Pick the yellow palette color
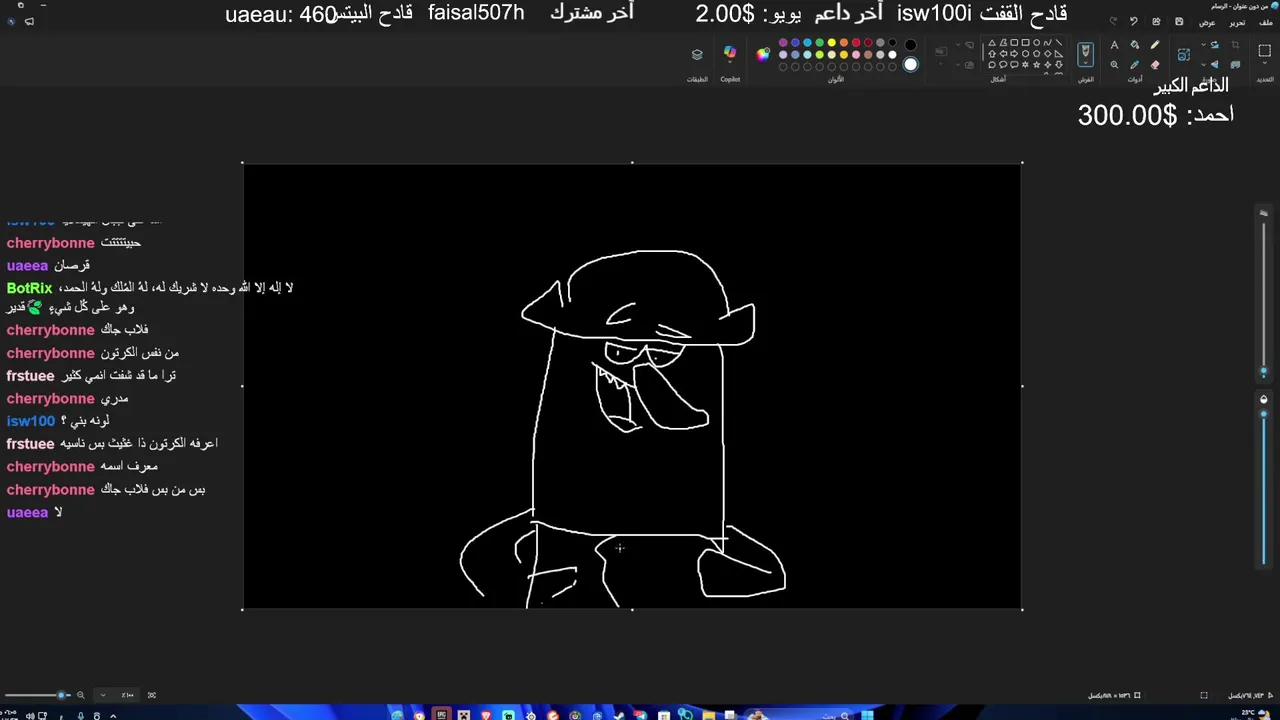Image resolution: width=1280 pixels, height=720 pixels. [831, 42]
